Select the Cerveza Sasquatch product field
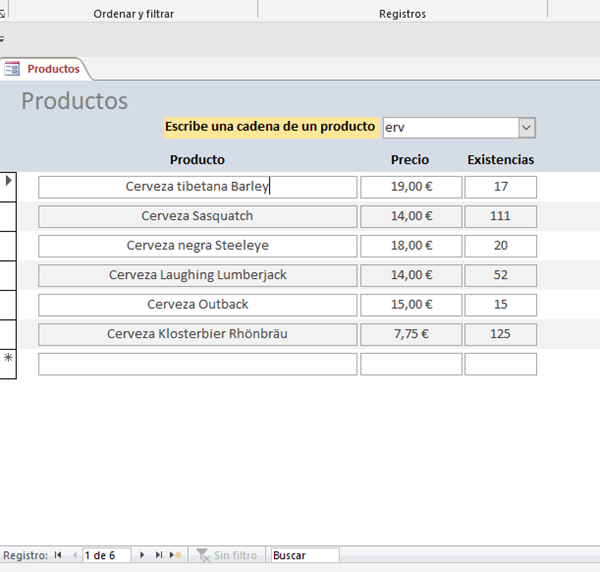600x572 pixels. point(197,216)
